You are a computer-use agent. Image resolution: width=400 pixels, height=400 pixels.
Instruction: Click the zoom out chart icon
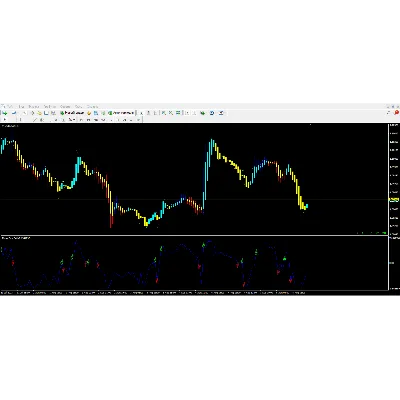tap(171, 113)
